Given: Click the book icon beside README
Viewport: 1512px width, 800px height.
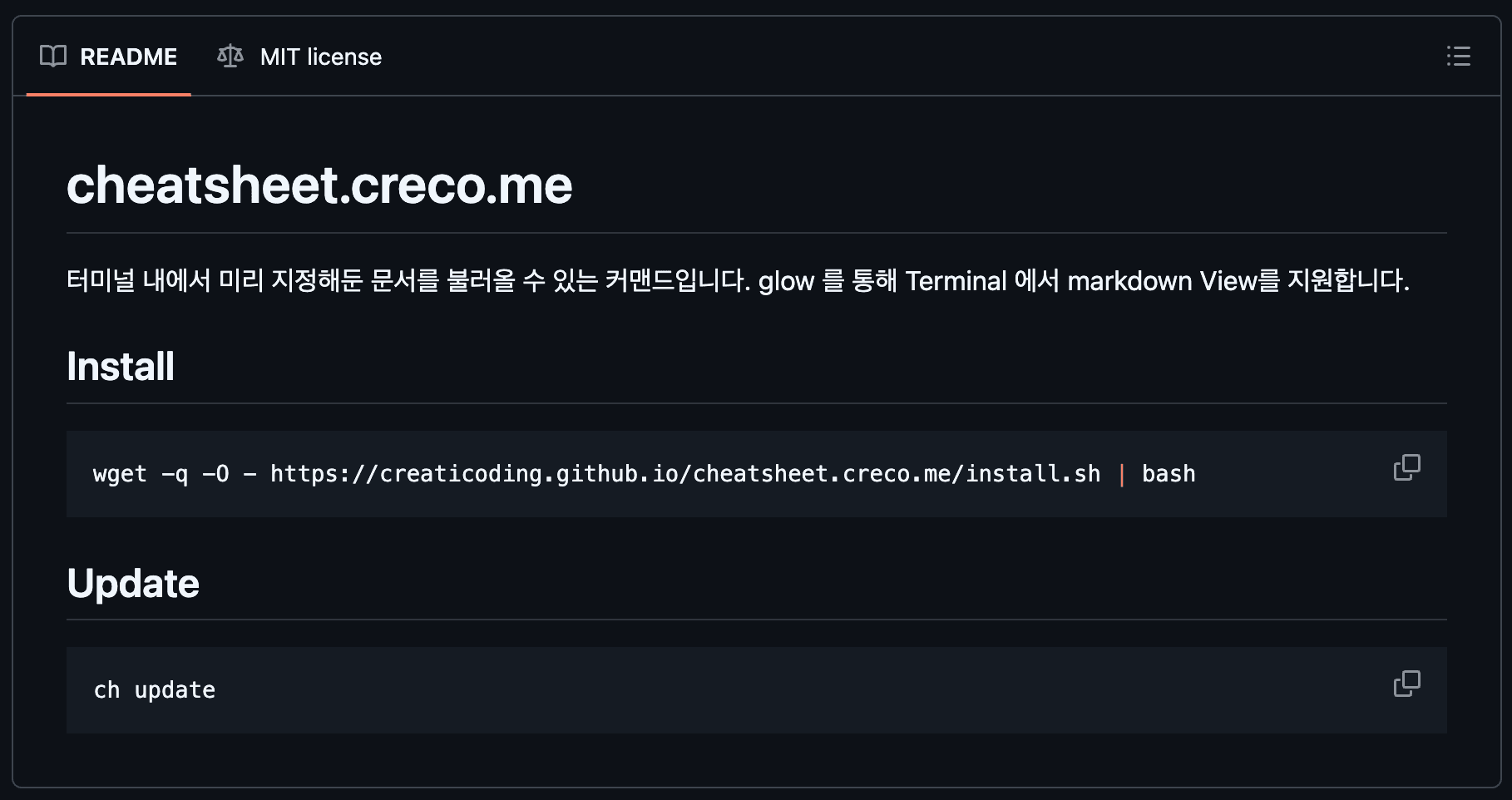Looking at the screenshot, I should pos(53,57).
